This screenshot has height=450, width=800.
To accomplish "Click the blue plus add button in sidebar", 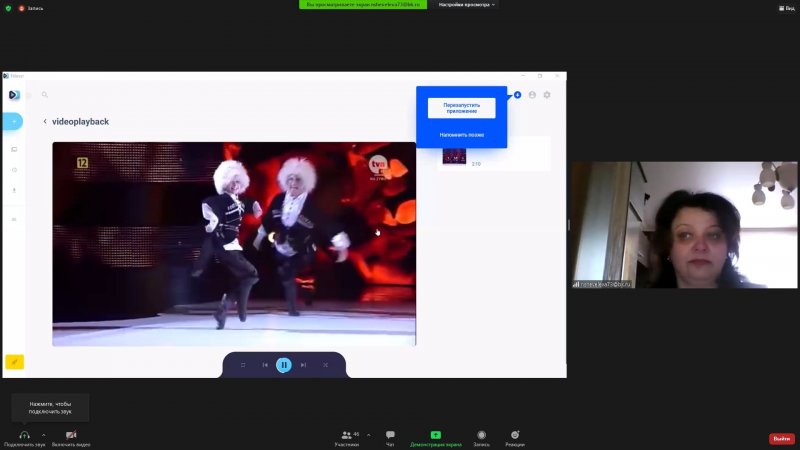I will 14,121.
